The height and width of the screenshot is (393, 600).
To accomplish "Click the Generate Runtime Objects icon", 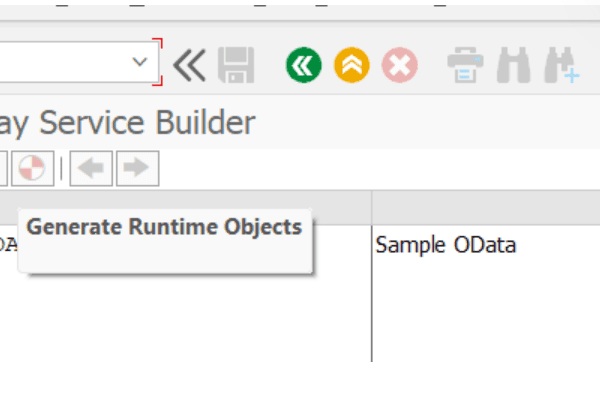I will pos(33,168).
